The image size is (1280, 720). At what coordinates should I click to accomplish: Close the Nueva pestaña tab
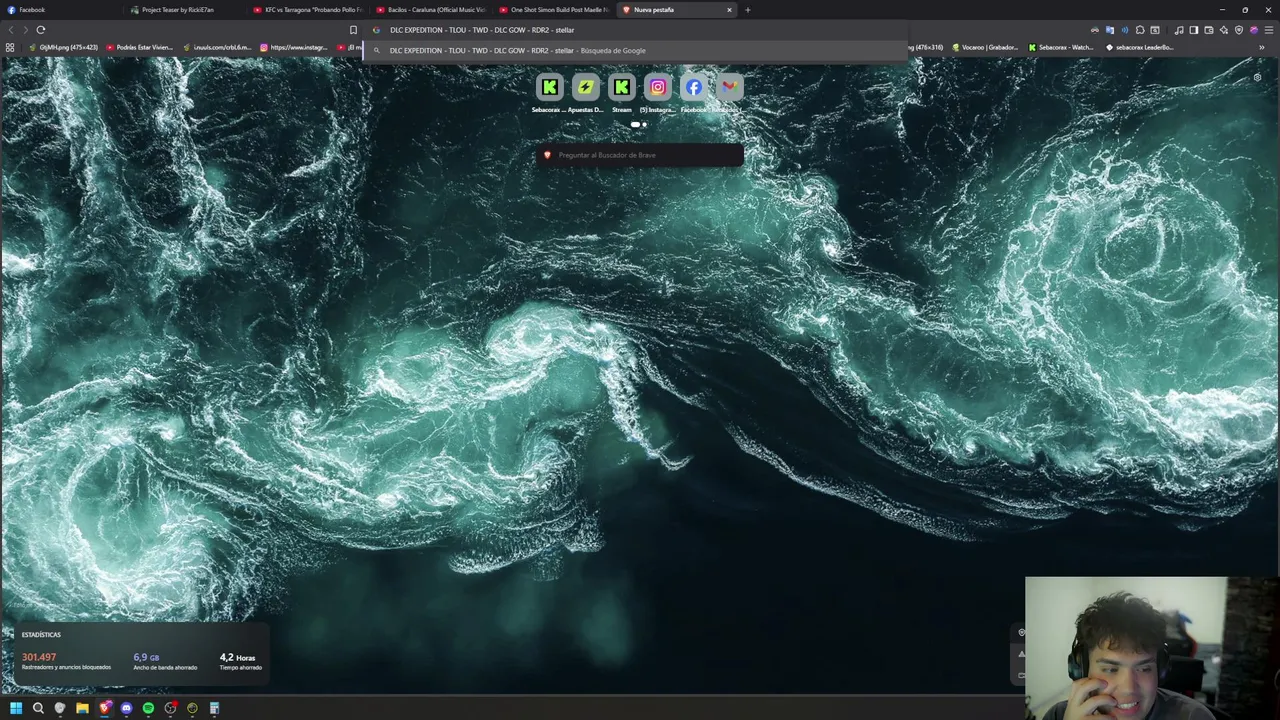[x=729, y=10]
